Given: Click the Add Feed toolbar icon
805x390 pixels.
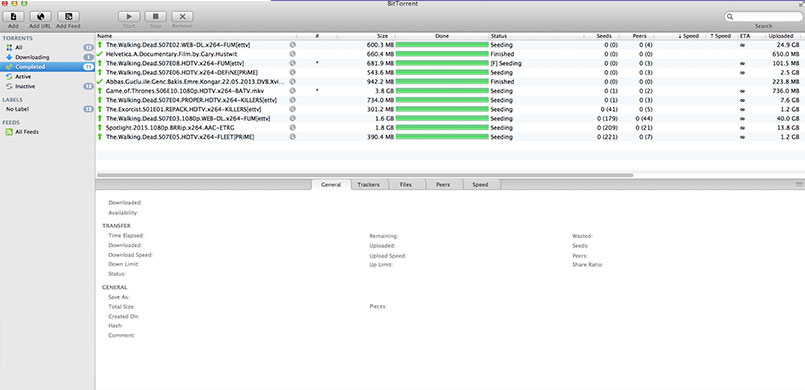Looking at the screenshot, I should 68,17.
